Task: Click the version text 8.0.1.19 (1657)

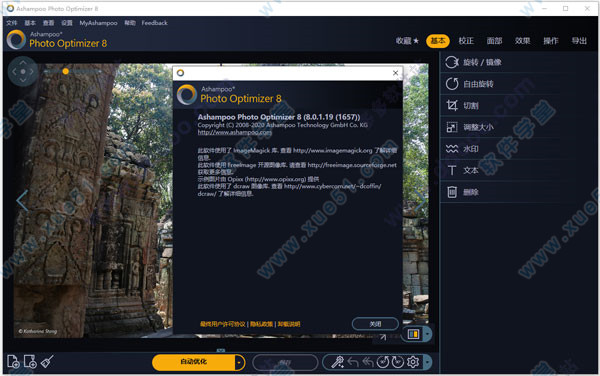Action: 332,117
